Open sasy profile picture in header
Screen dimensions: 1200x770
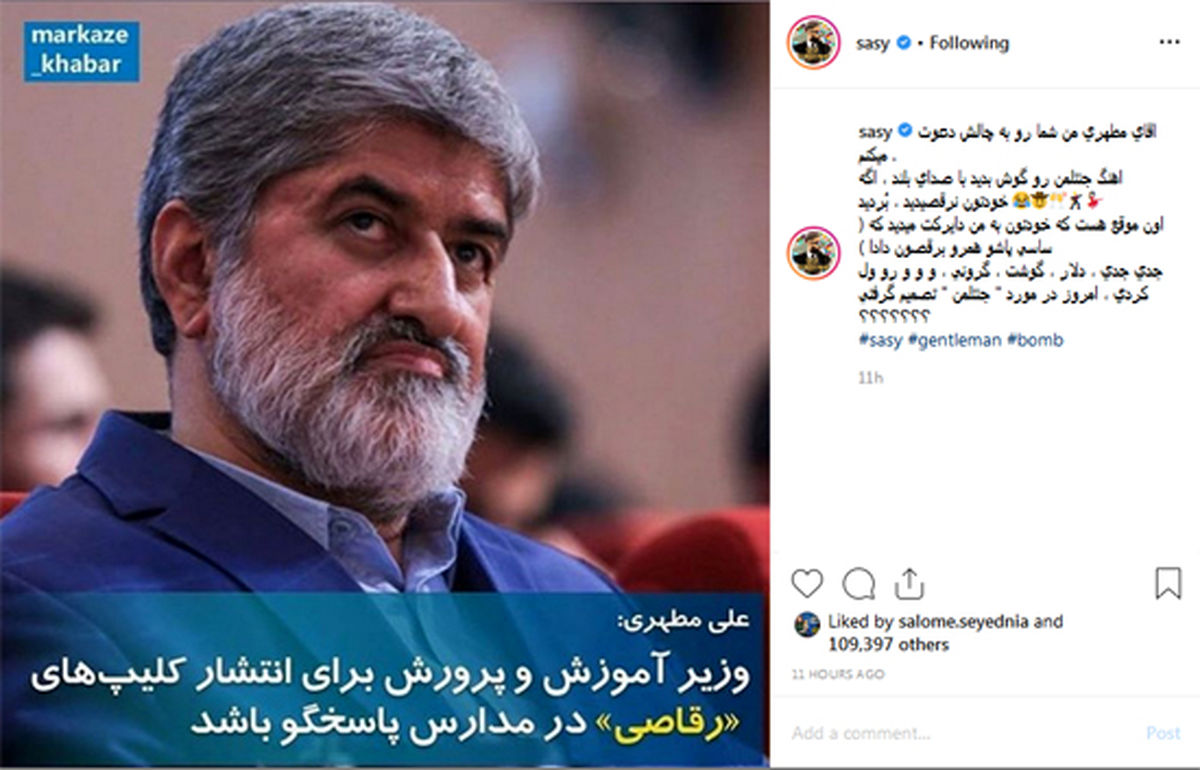pos(813,43)
